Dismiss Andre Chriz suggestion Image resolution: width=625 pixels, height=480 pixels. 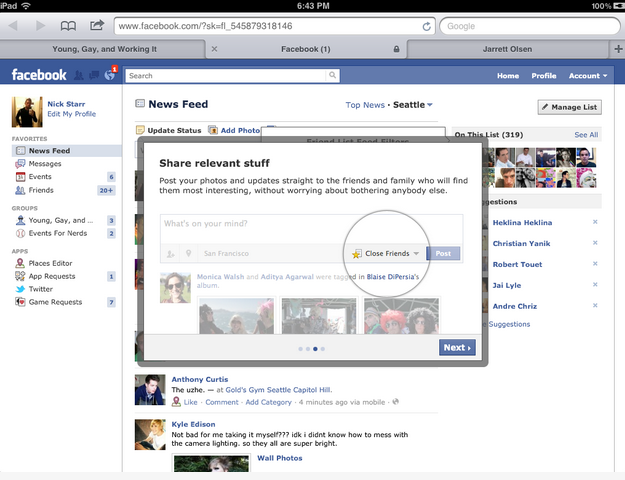click(x=595, y=305)
